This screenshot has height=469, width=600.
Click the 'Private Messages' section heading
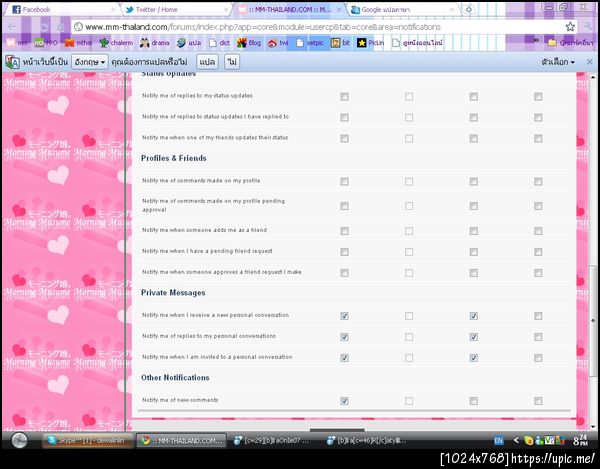point(173,293)
